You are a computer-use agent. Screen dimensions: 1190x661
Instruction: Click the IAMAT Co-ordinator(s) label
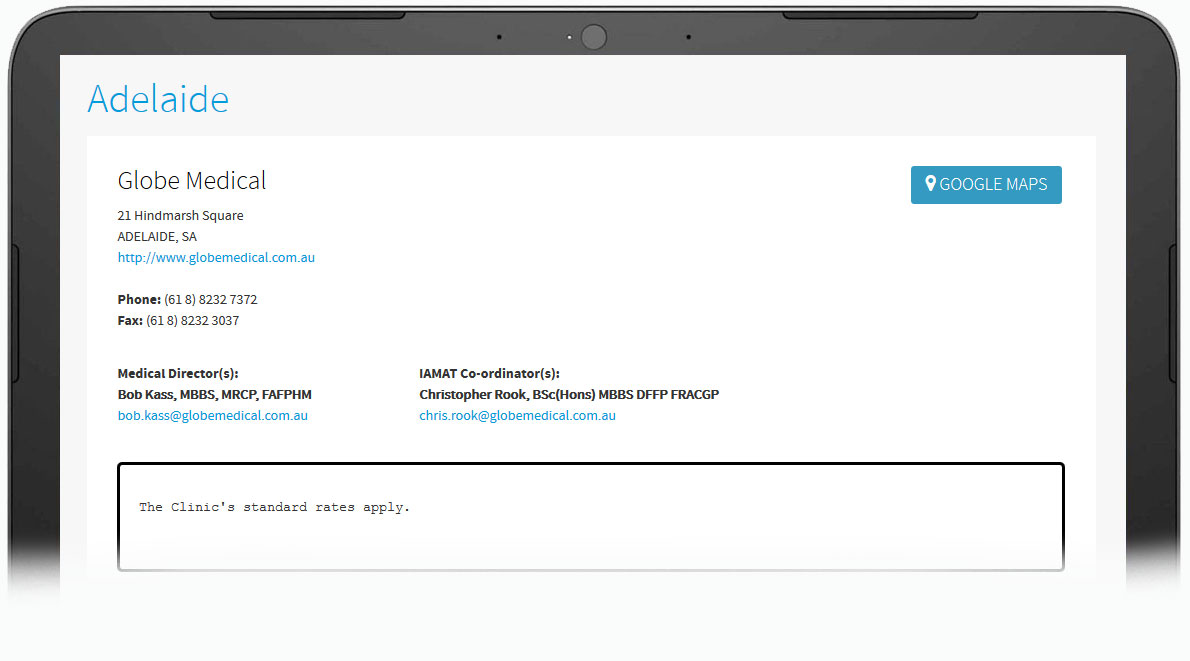pyautogui.click(x=490, y=373)
